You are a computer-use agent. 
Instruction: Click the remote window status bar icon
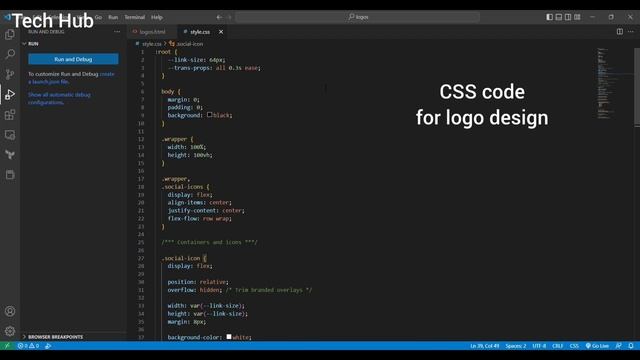pyautogui.click(x=7, y=346)
